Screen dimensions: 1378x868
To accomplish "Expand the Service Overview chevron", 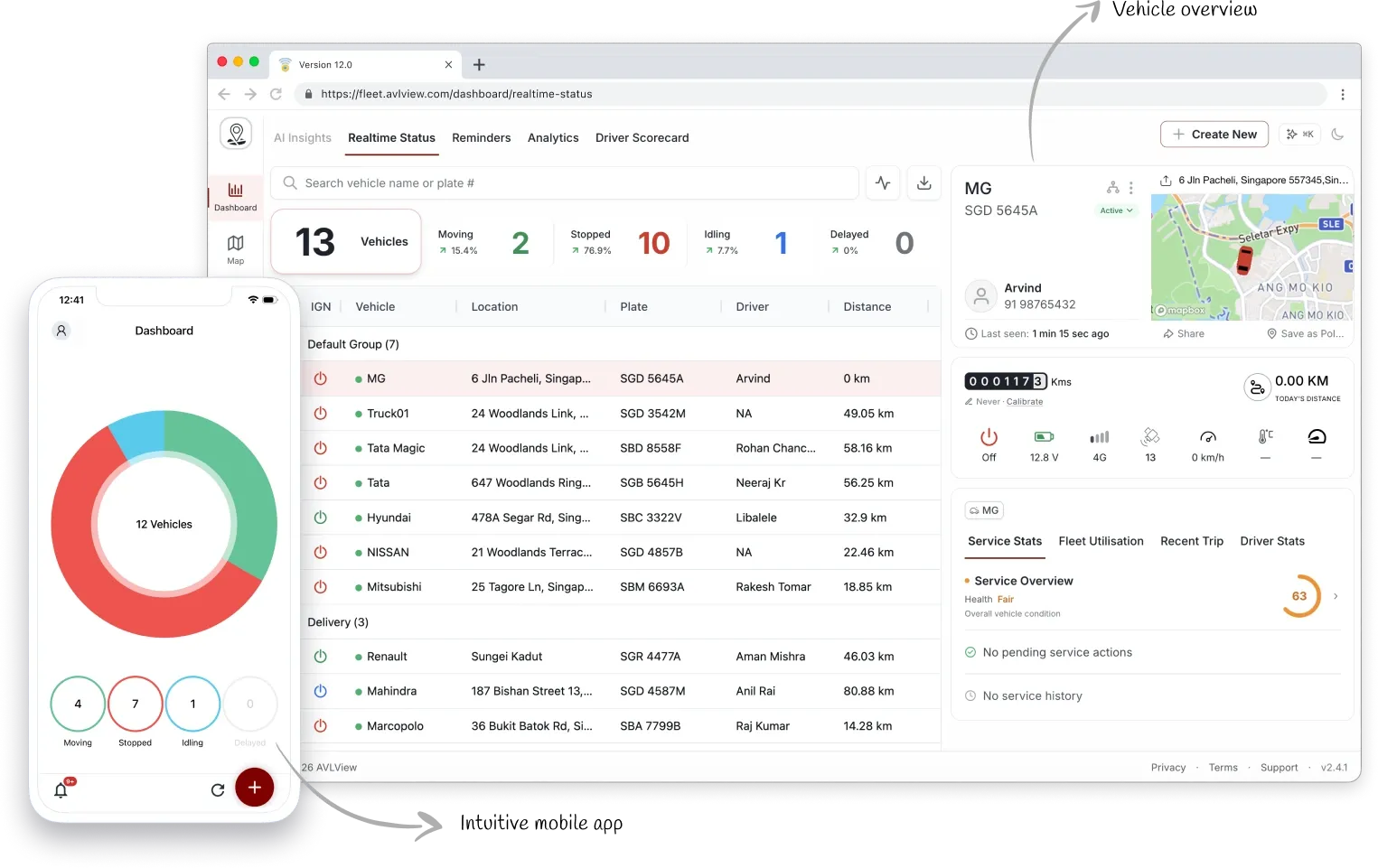I will point(1336,596).
